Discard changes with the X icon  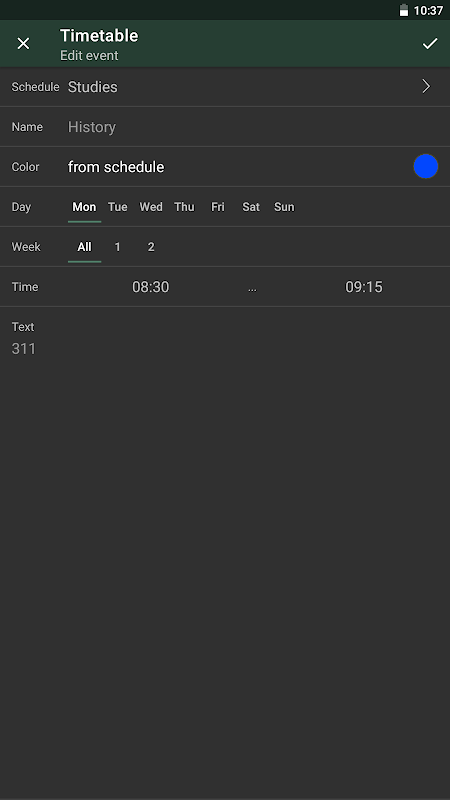[23, 44]
